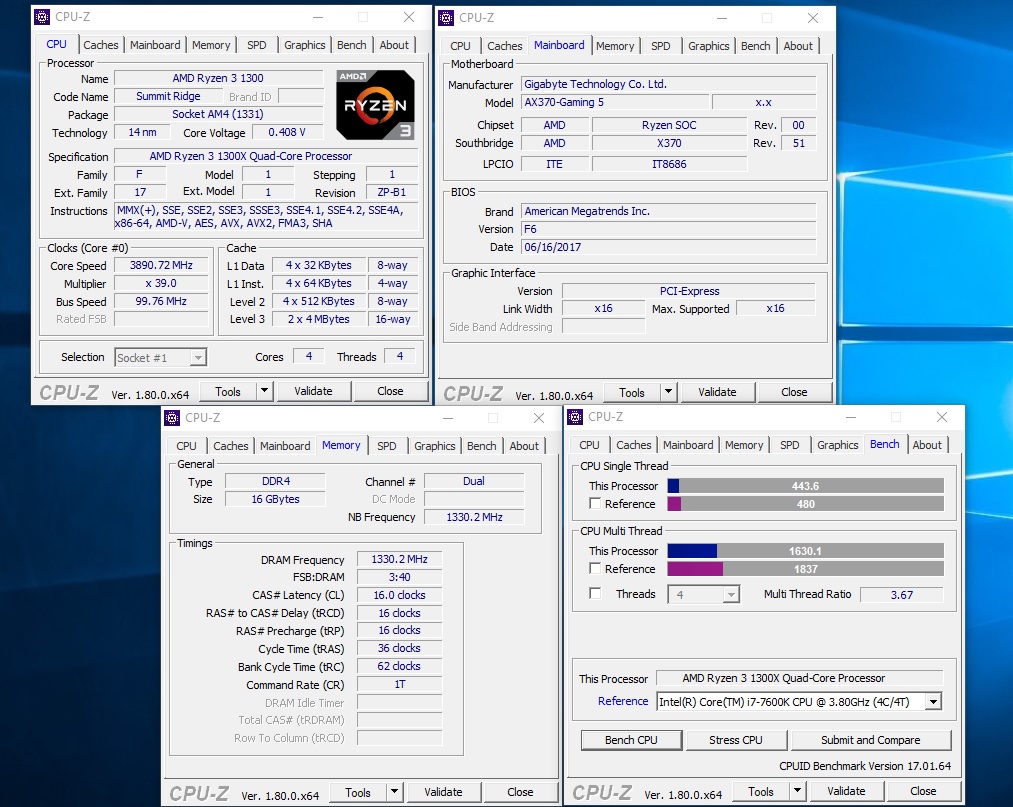The image size is (1013, 807).
Task: Toggle the Threads checkbox in the Bench window
Action: tap(595, 594)
